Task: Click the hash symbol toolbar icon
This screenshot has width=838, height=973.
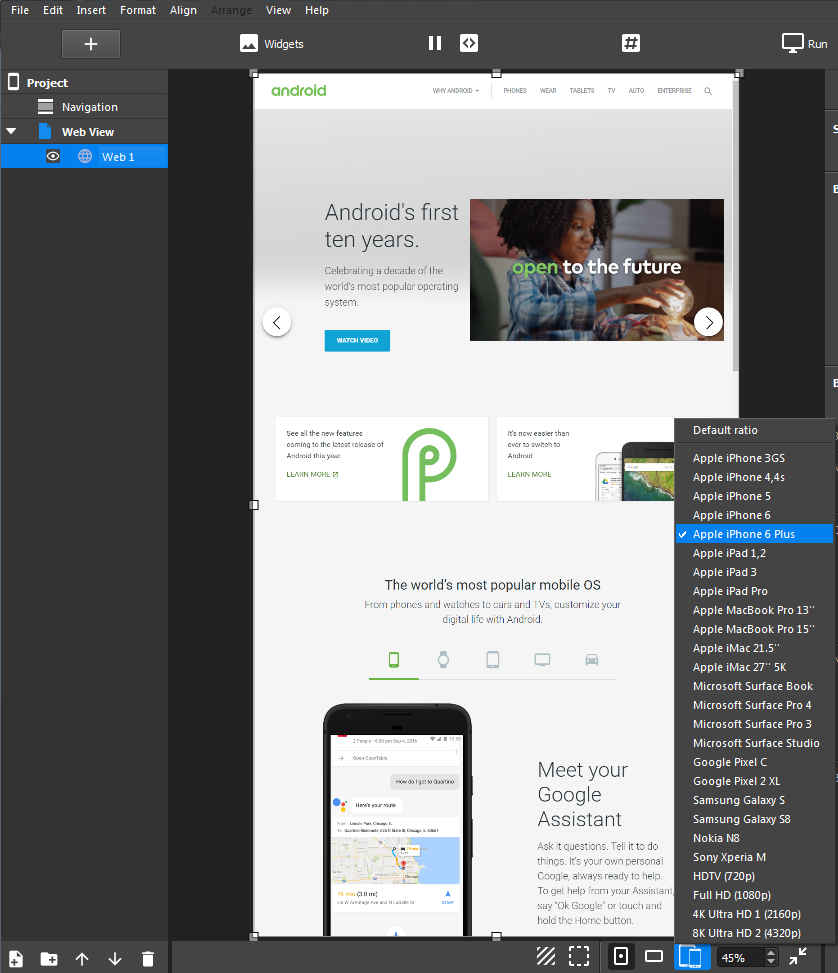Action: 631,43
